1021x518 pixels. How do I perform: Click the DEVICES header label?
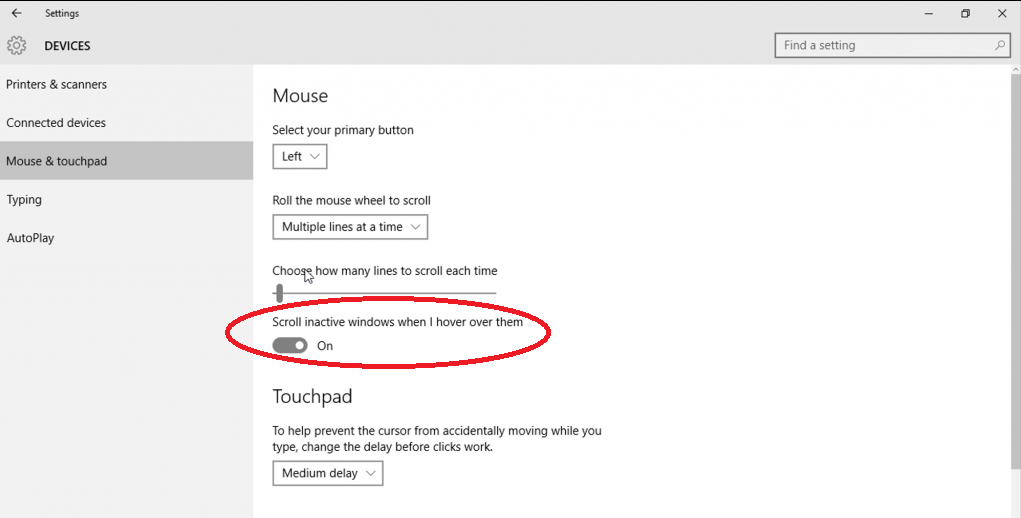click(x=67, y=46)
